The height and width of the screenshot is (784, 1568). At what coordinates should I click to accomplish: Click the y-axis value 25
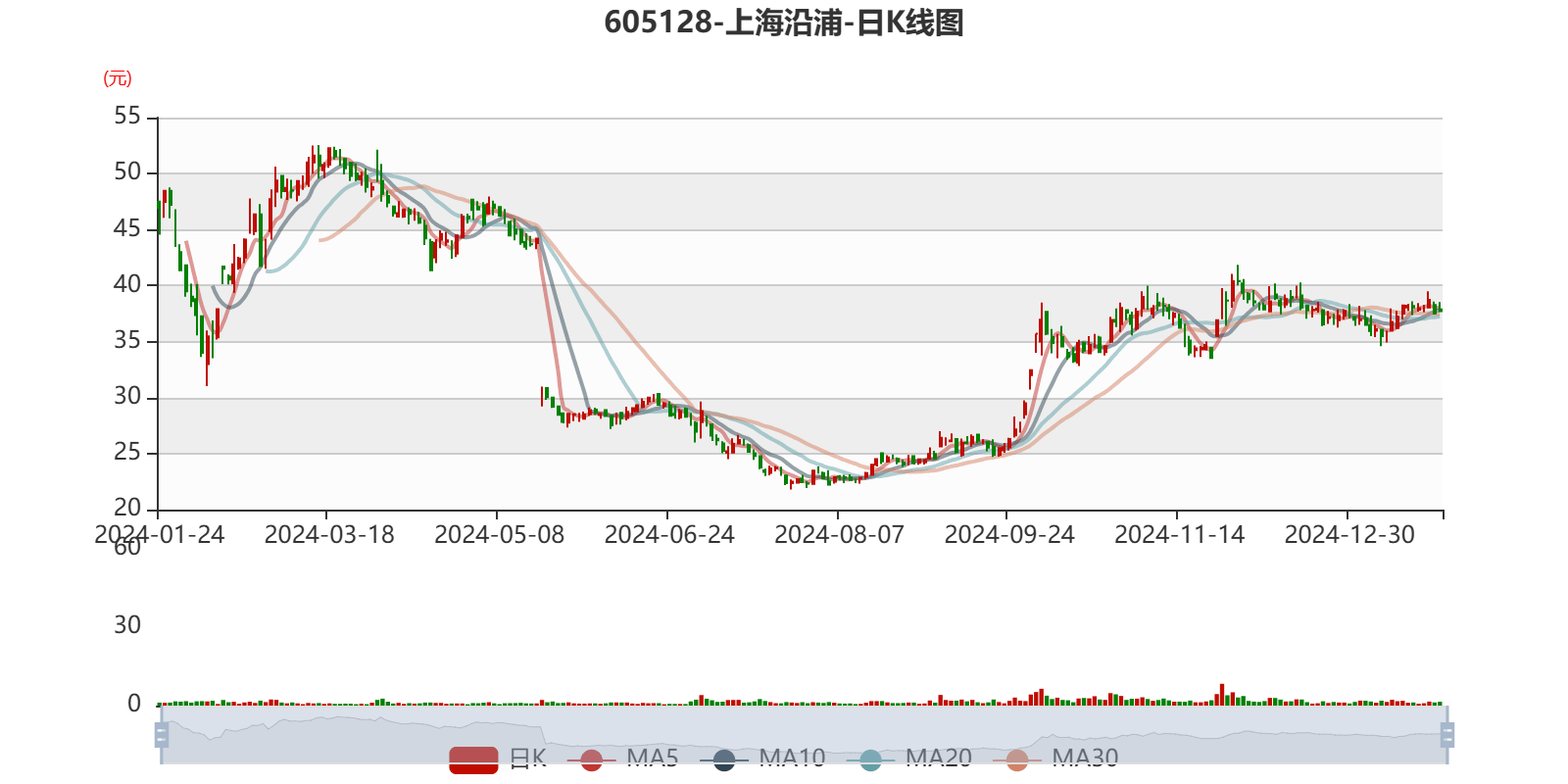pyautogui.click(x=127, y=453)
